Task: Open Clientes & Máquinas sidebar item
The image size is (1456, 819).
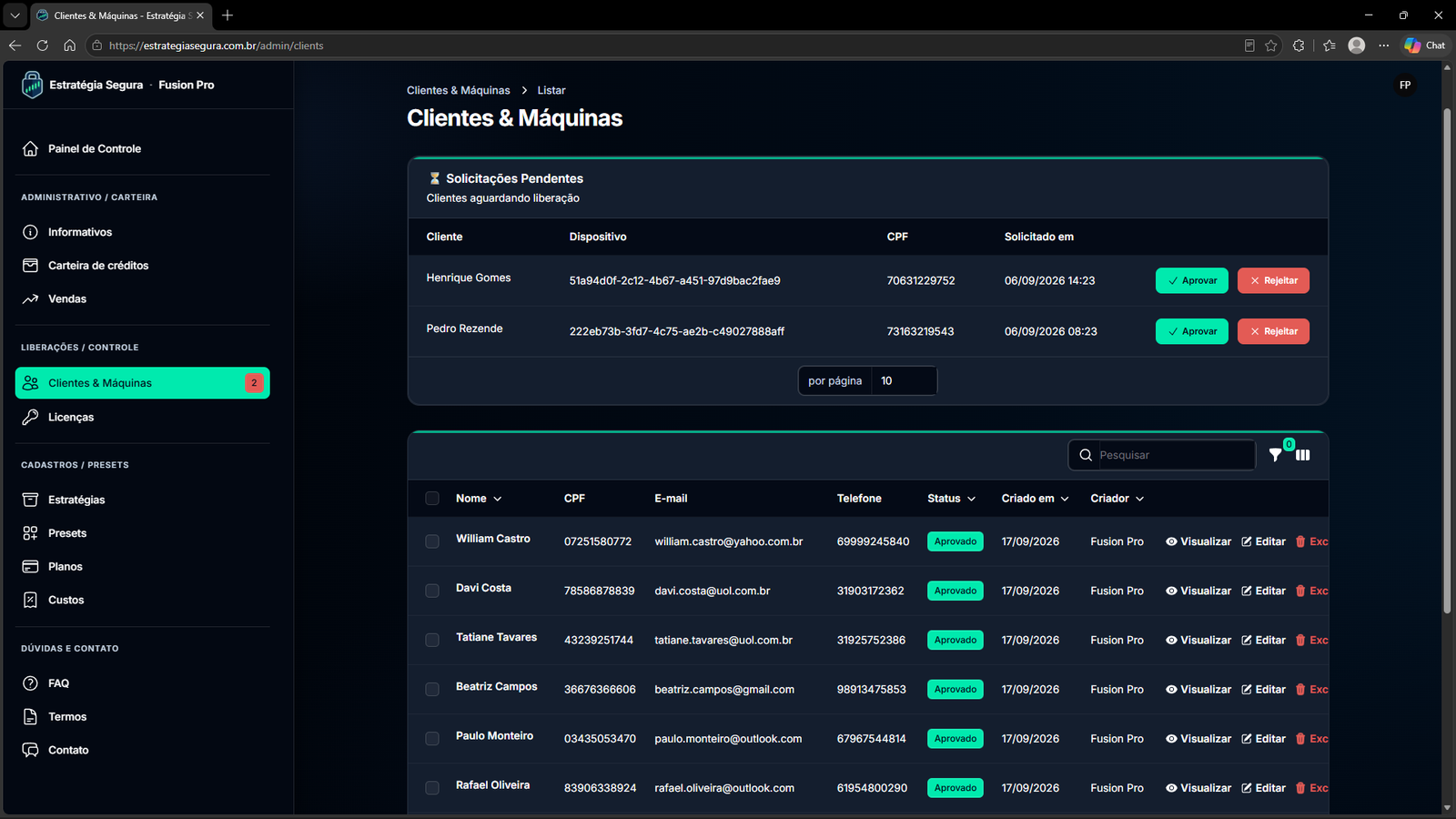Action: pyautogui.click(x=142, y=383)
